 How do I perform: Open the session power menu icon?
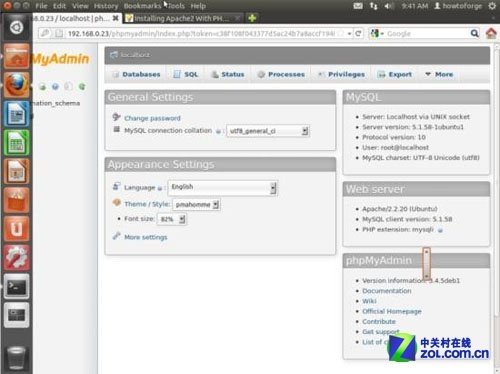tap(492, 6)
